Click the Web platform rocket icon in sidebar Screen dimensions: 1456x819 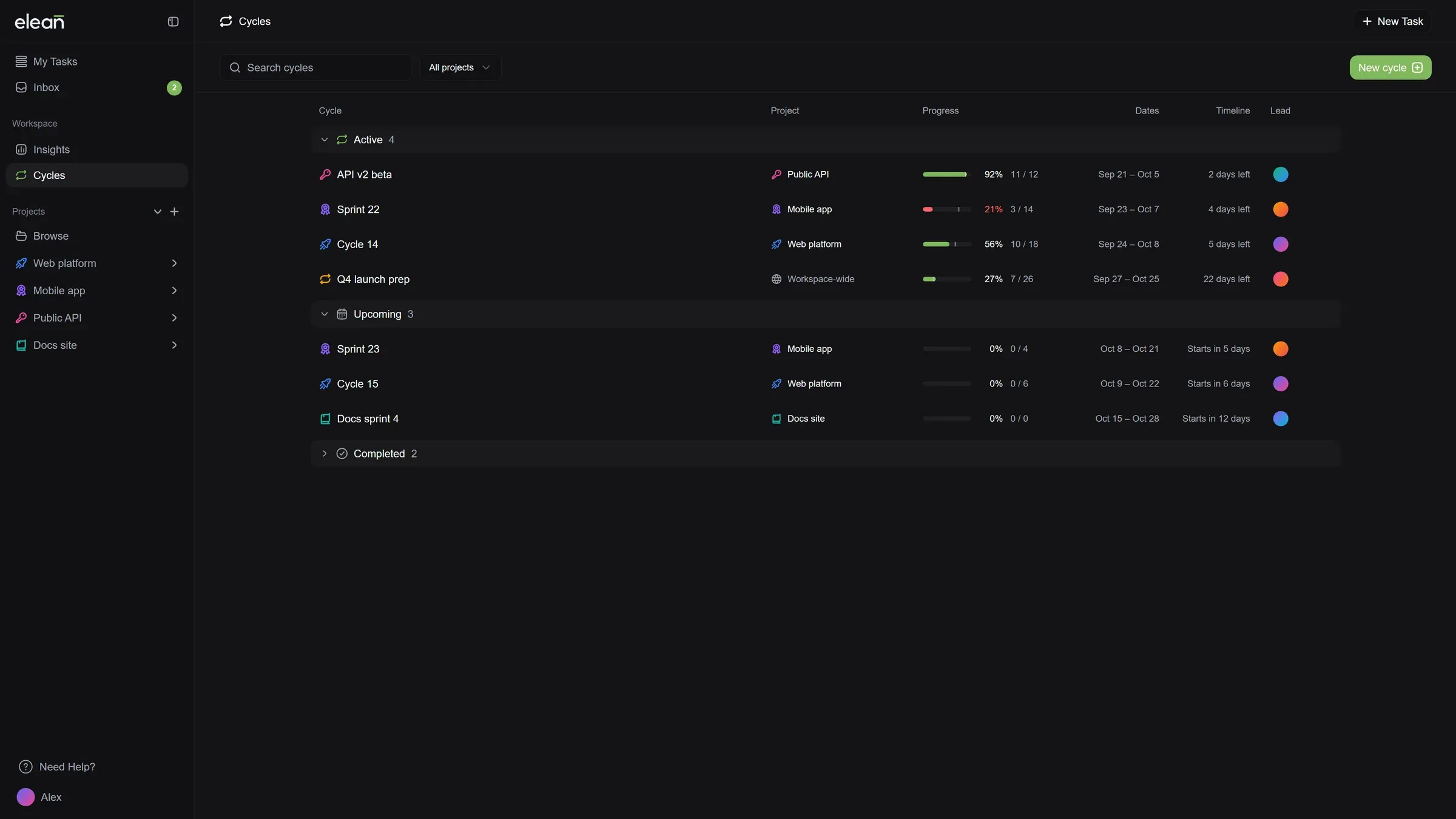[21, 263]
